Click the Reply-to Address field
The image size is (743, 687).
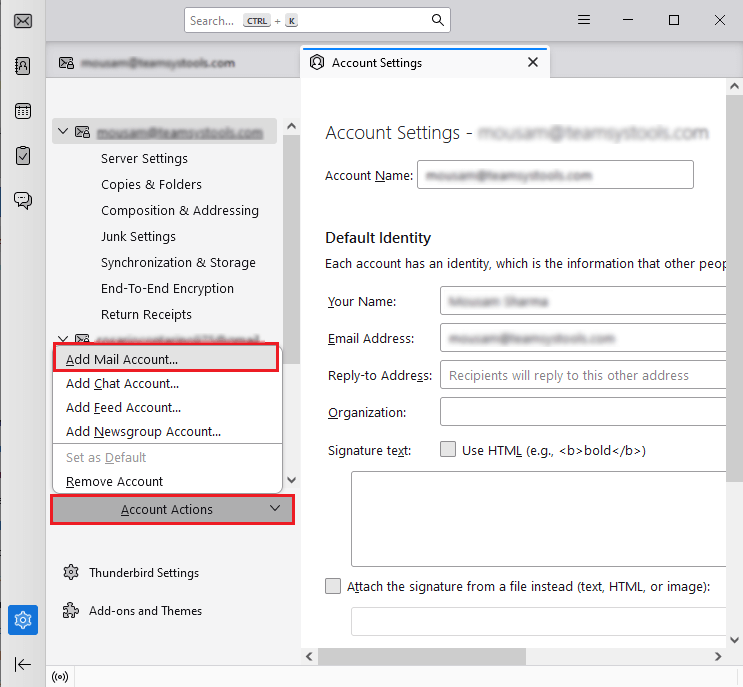[x=583, y=375]
